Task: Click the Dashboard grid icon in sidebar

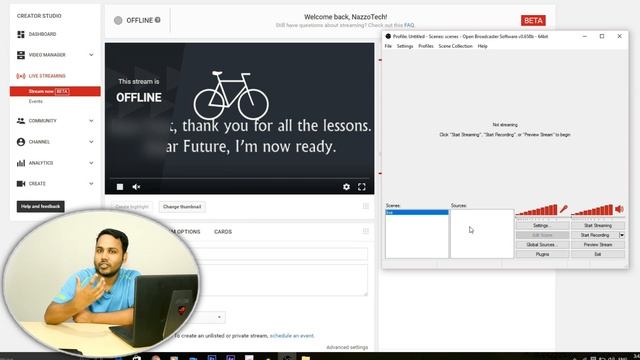Action: pyautogui.click(x=21, y=34)
